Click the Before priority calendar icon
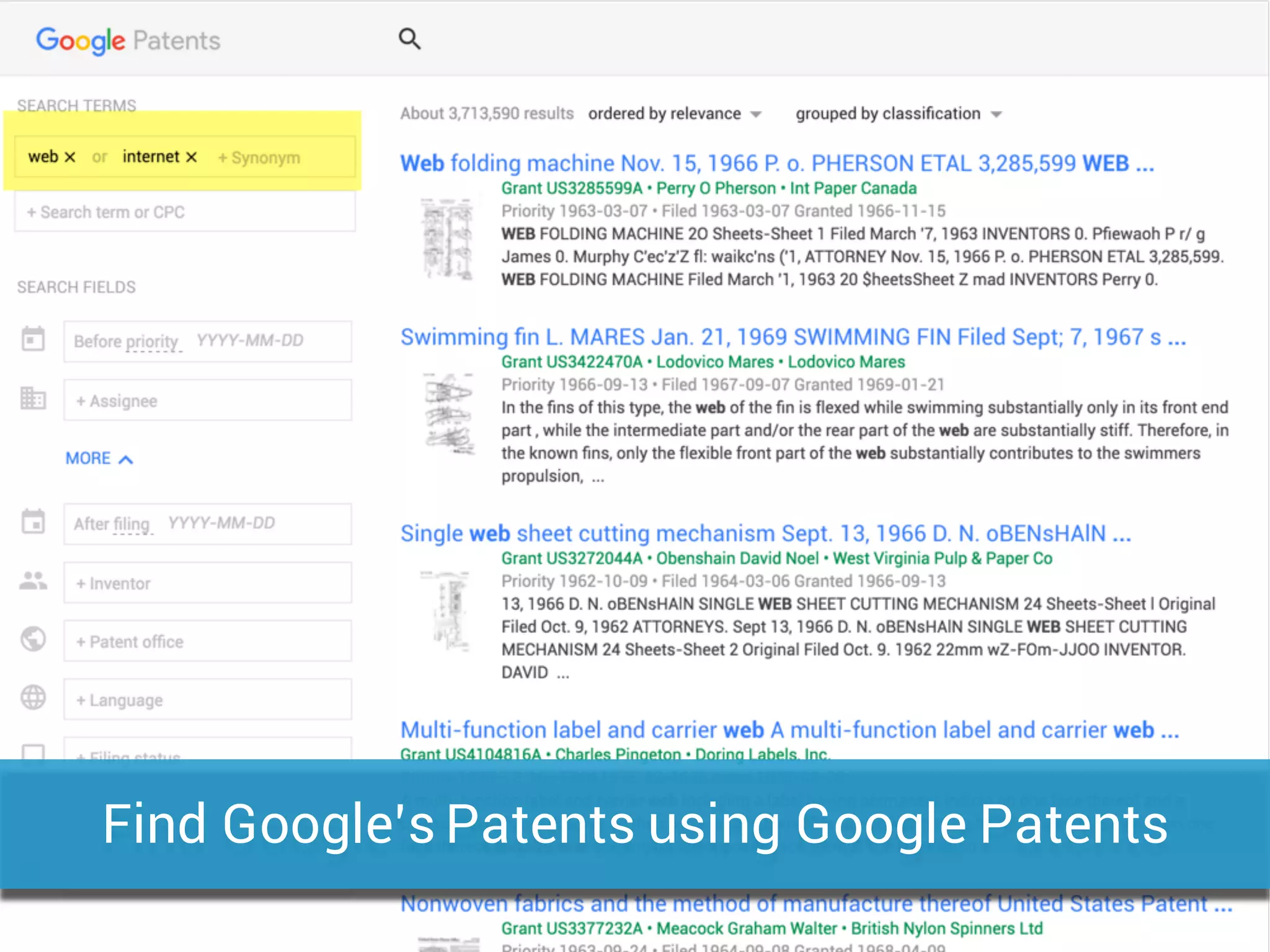1270x952 pixels. coord(33,340)
